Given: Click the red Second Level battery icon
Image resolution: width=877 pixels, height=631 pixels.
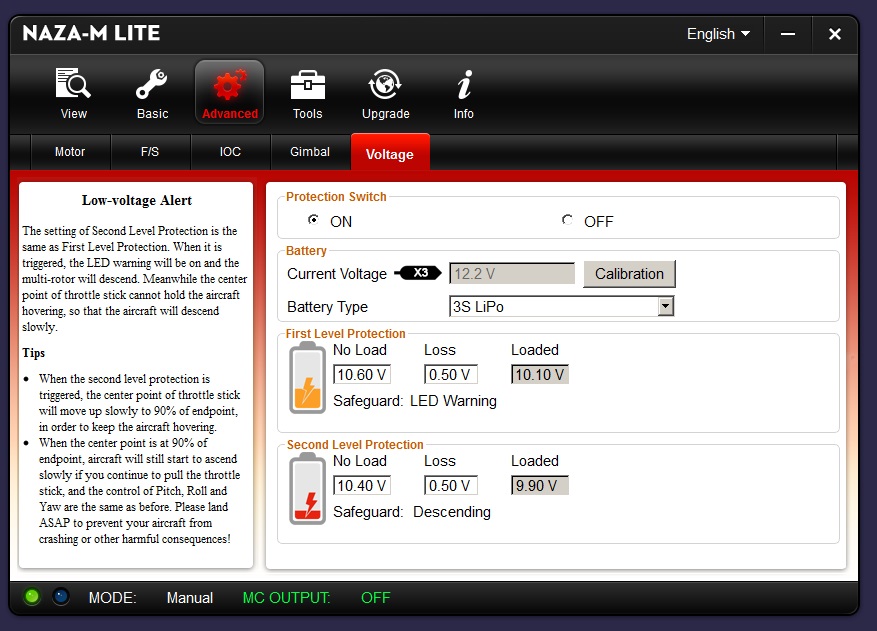Looking at the screenshot, I should (x=308, y=489).
